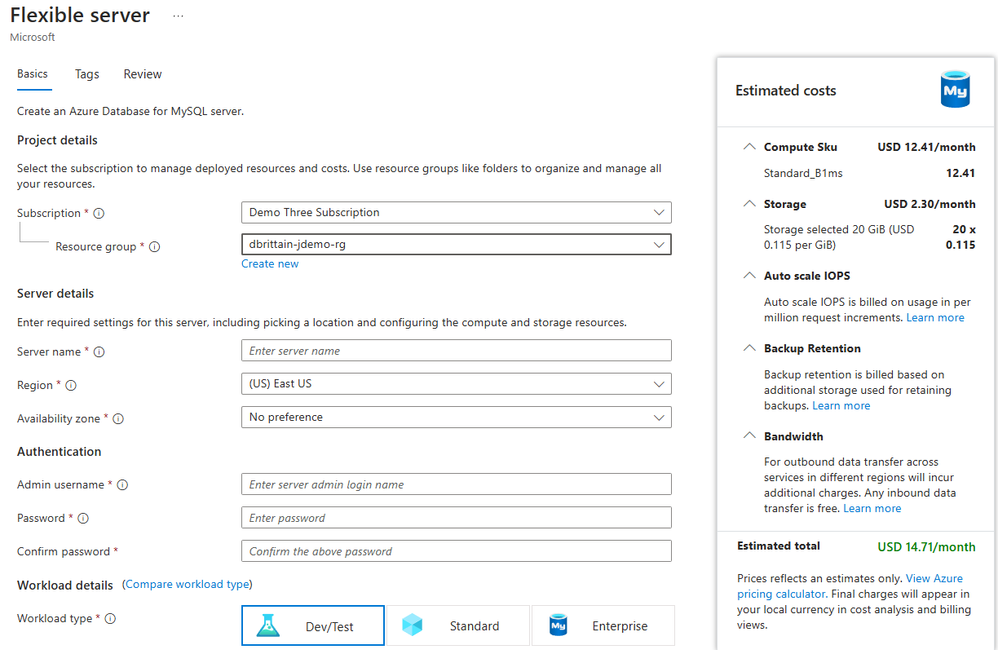Switch to the Basics tab
Viewport: 998px width, 650px height.
(x=32, y=74)
